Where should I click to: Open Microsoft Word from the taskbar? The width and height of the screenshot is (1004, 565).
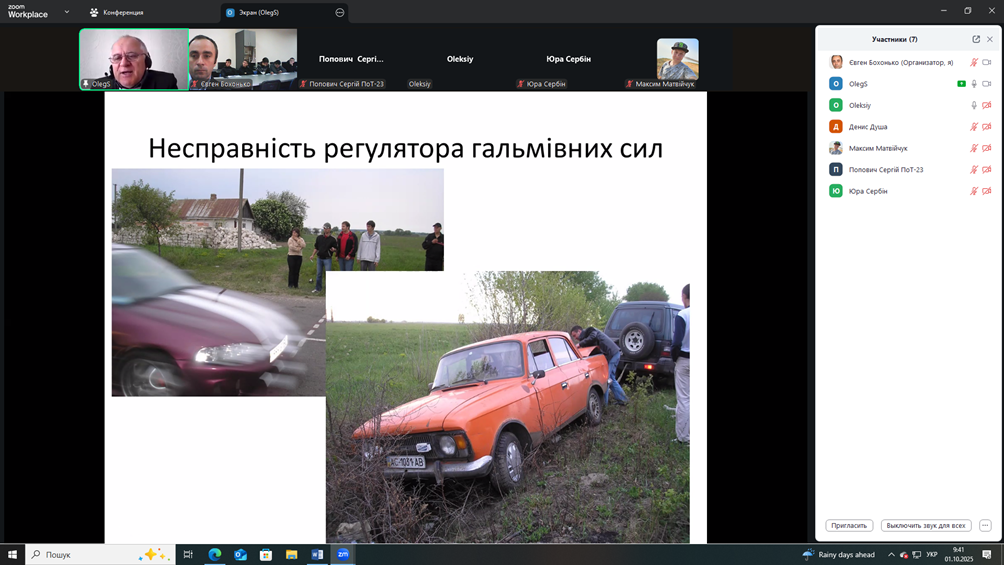pos(317,554)
